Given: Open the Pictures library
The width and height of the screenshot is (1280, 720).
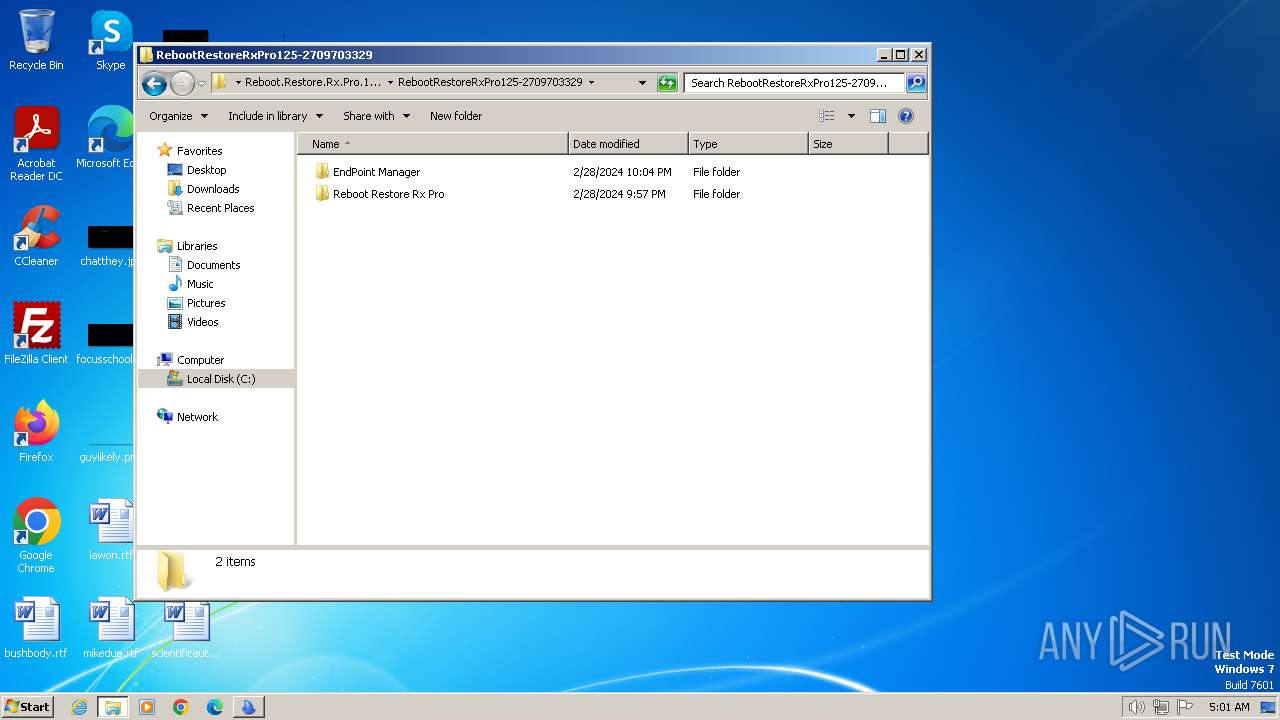Looking at the screenshot, I should point(206,303).
